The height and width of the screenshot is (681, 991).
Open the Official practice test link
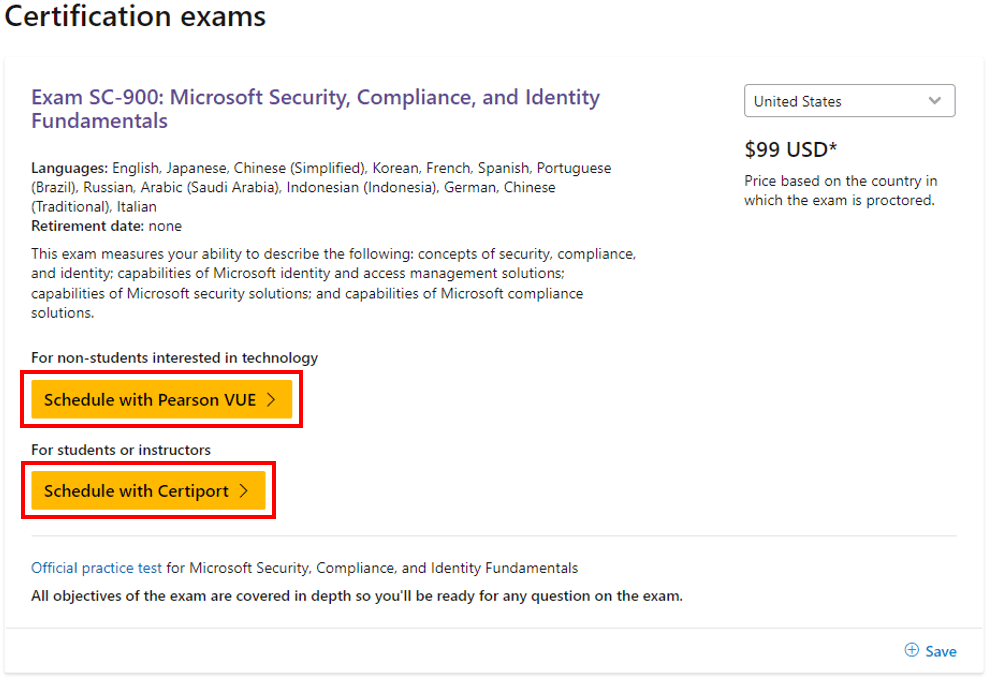click(96, 568)
